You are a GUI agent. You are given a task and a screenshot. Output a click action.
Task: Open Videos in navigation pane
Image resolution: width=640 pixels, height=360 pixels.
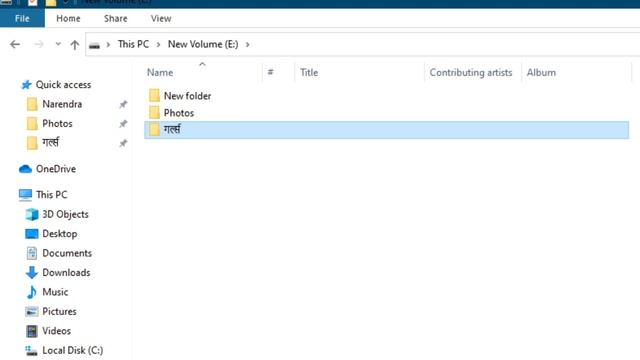point(56,331)
